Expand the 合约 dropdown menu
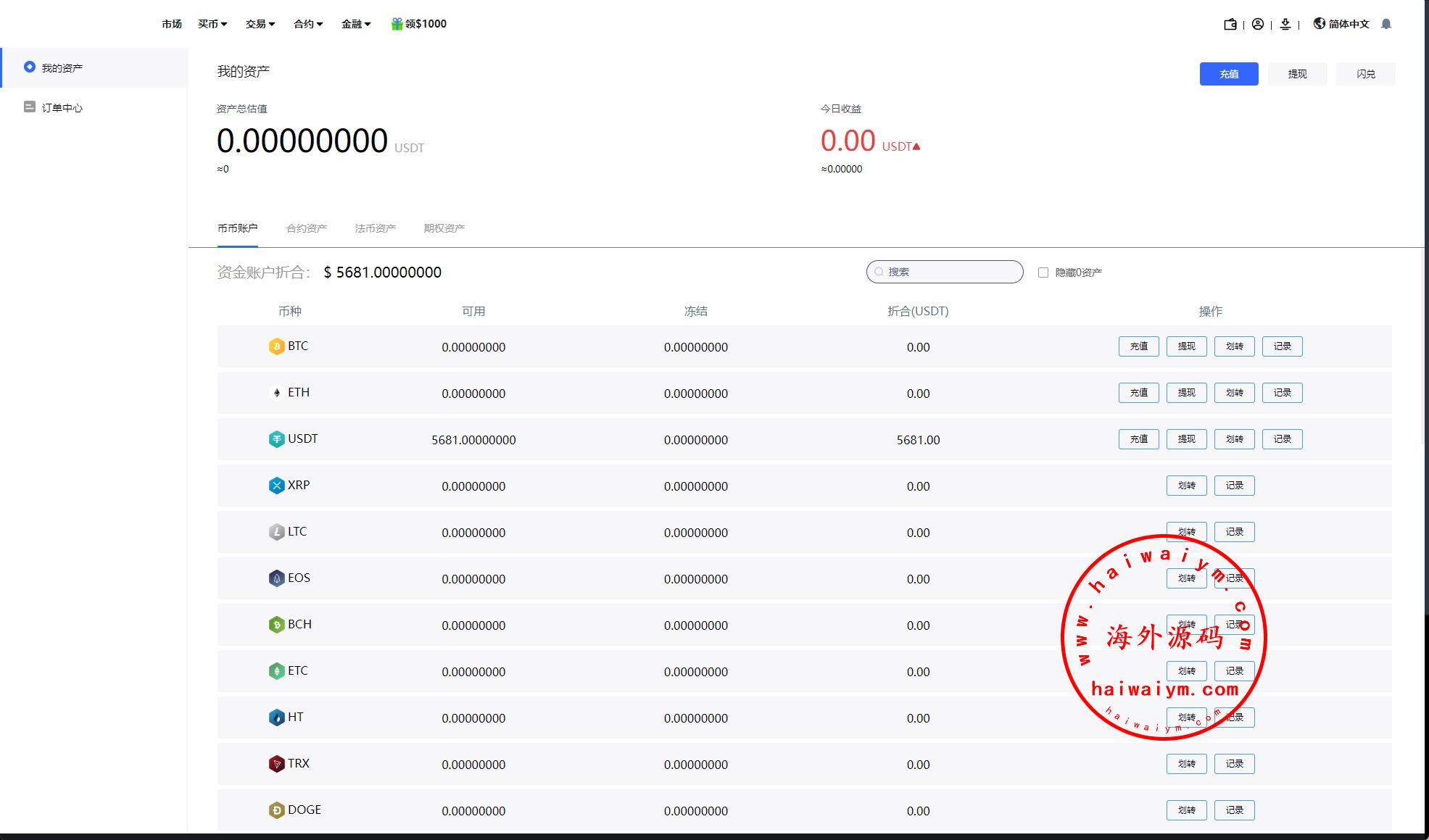 pyautogui.click(x=308, y=24)
